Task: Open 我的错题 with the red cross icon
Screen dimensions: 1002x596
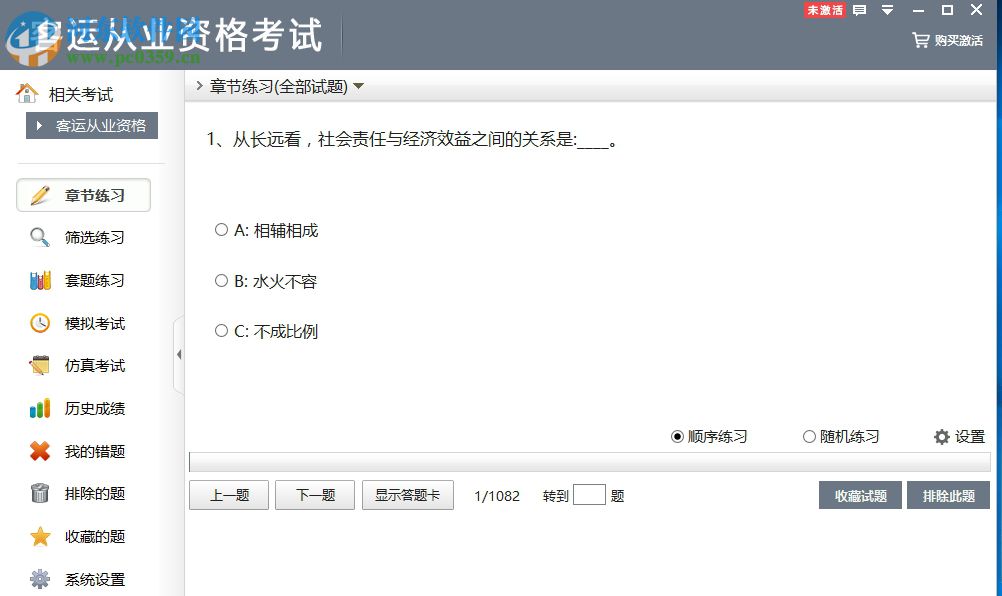Action: click(40, 451)
